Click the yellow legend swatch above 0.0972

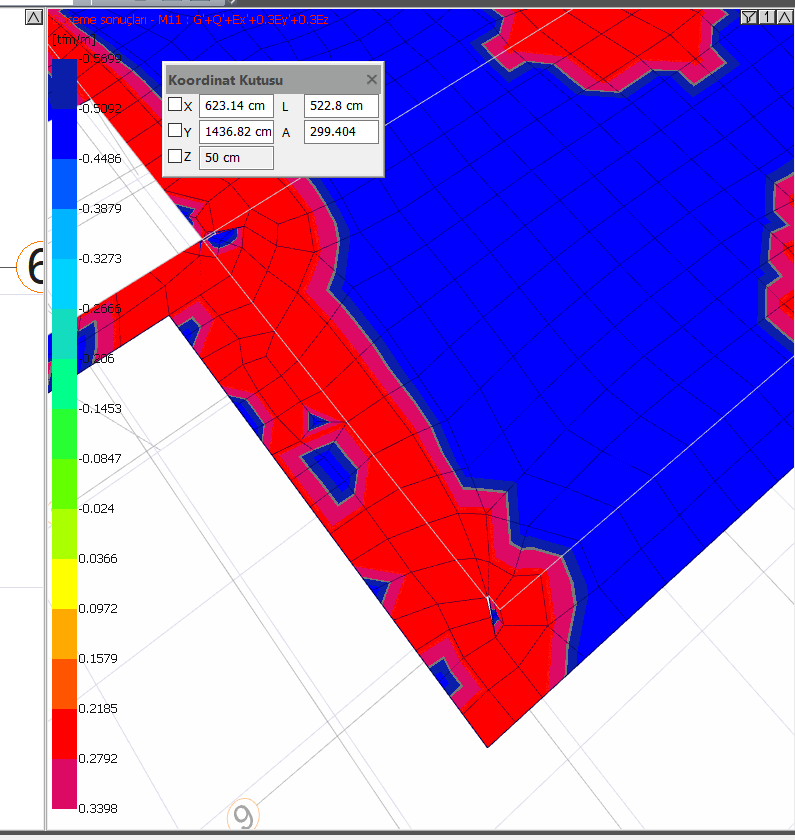64,583
